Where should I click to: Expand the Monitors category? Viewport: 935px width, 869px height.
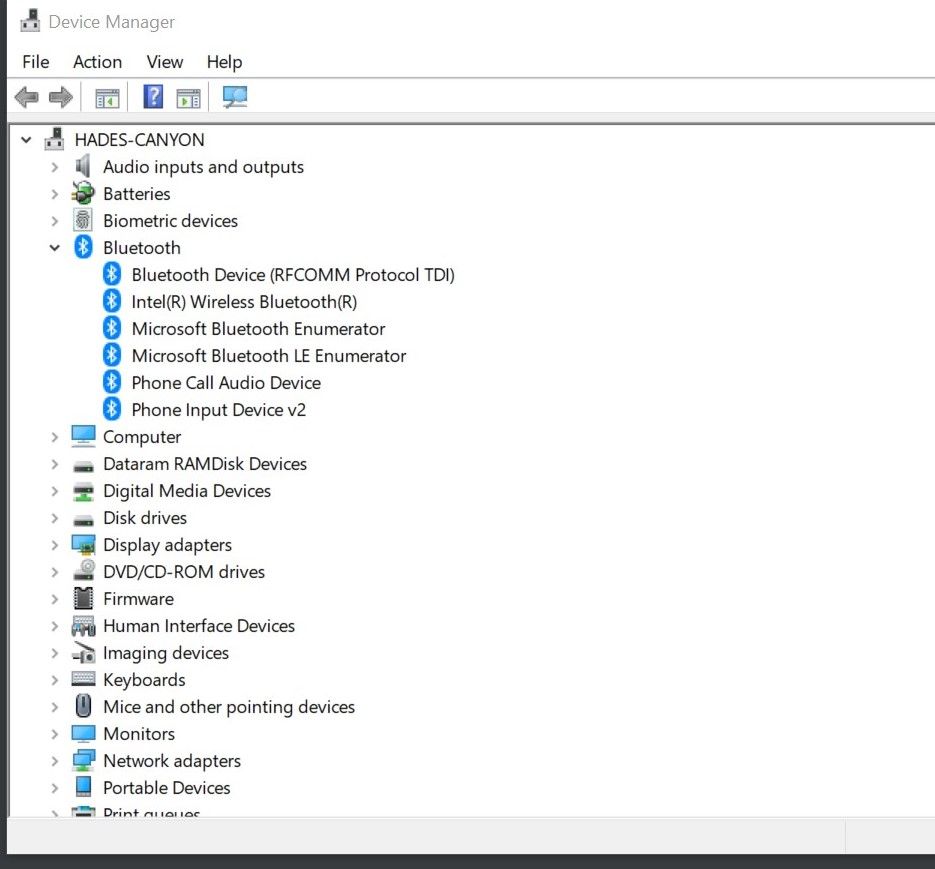(55, 734)
